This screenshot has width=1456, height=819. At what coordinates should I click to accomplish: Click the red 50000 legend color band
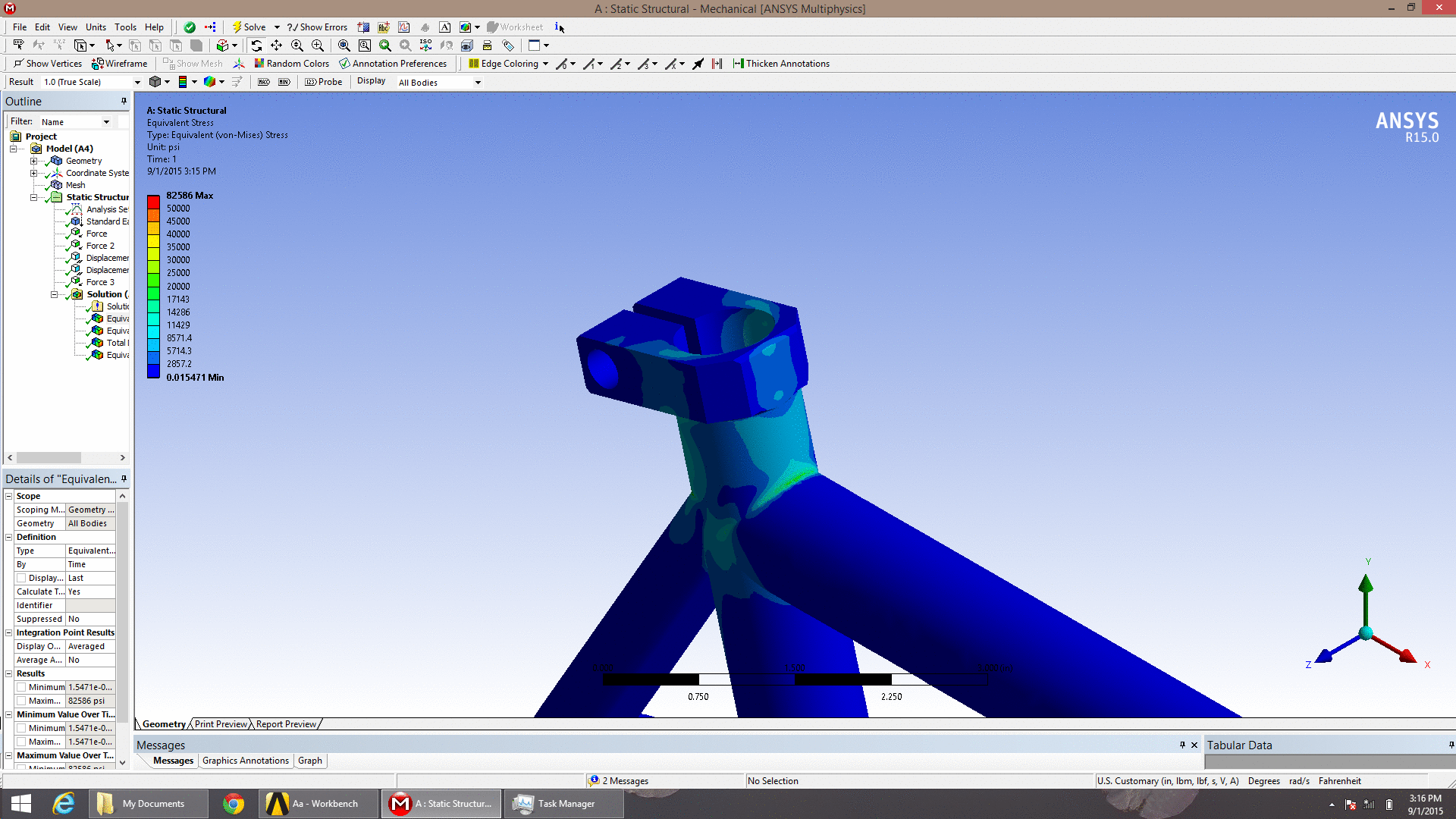[x=153, y=202]
